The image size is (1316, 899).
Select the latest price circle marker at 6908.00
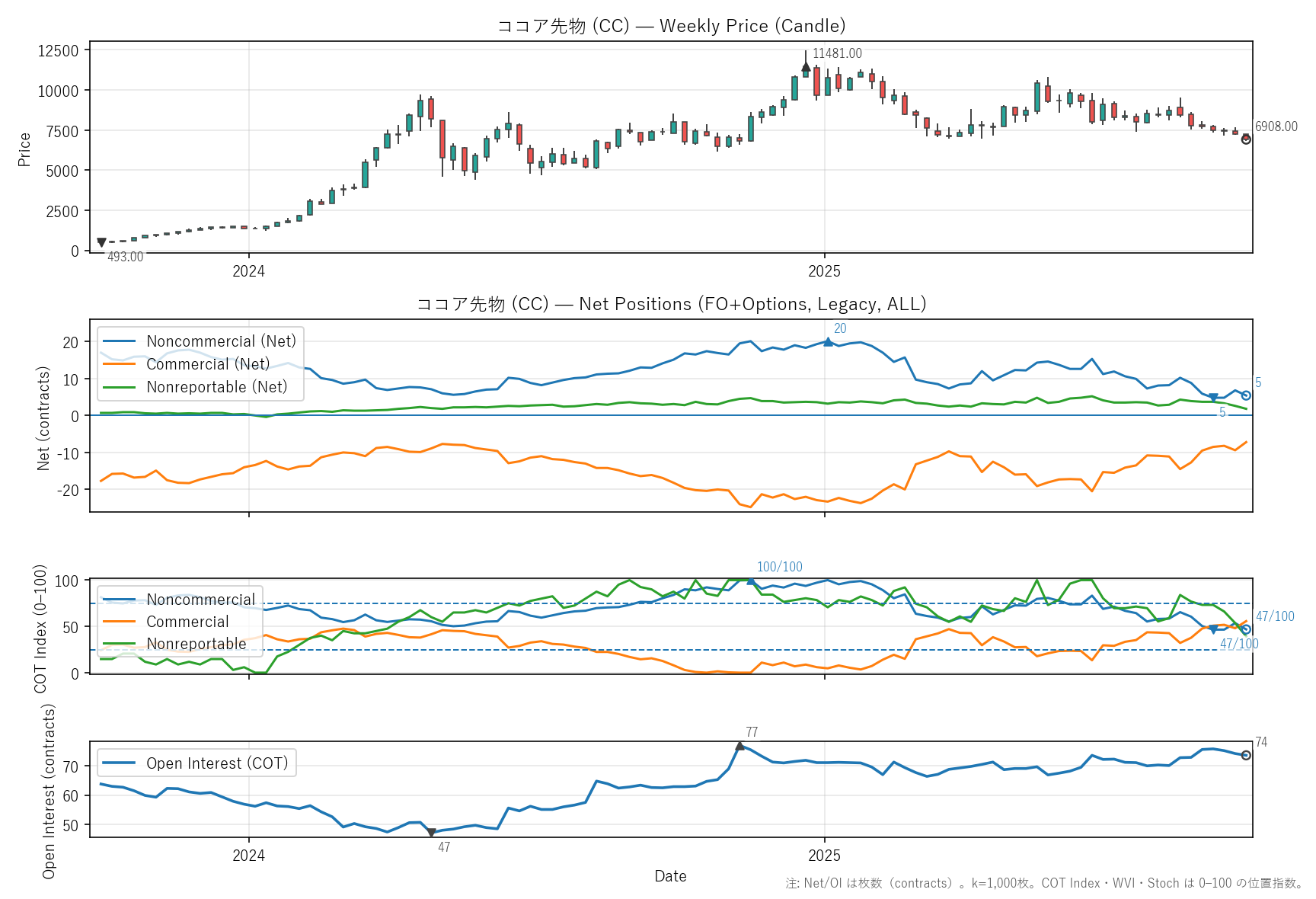1246,139
